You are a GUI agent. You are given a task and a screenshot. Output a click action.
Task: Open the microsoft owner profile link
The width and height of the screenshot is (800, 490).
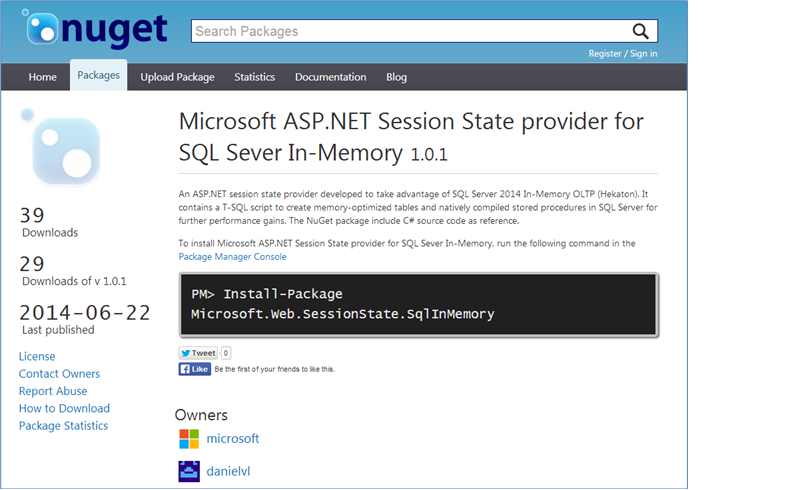coord(233,438)
